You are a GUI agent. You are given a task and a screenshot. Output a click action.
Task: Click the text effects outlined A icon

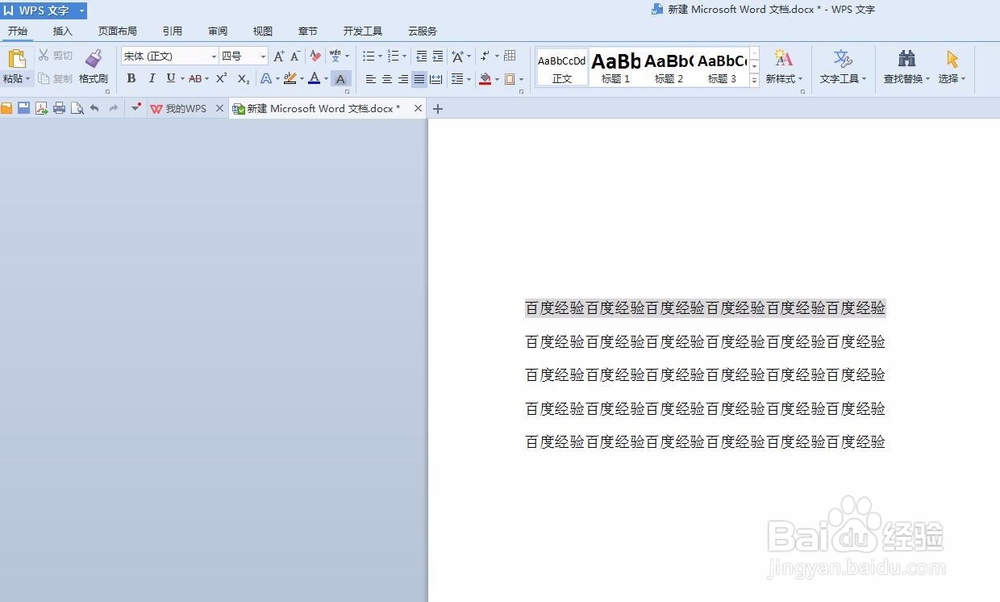click(x=266, y=78)
